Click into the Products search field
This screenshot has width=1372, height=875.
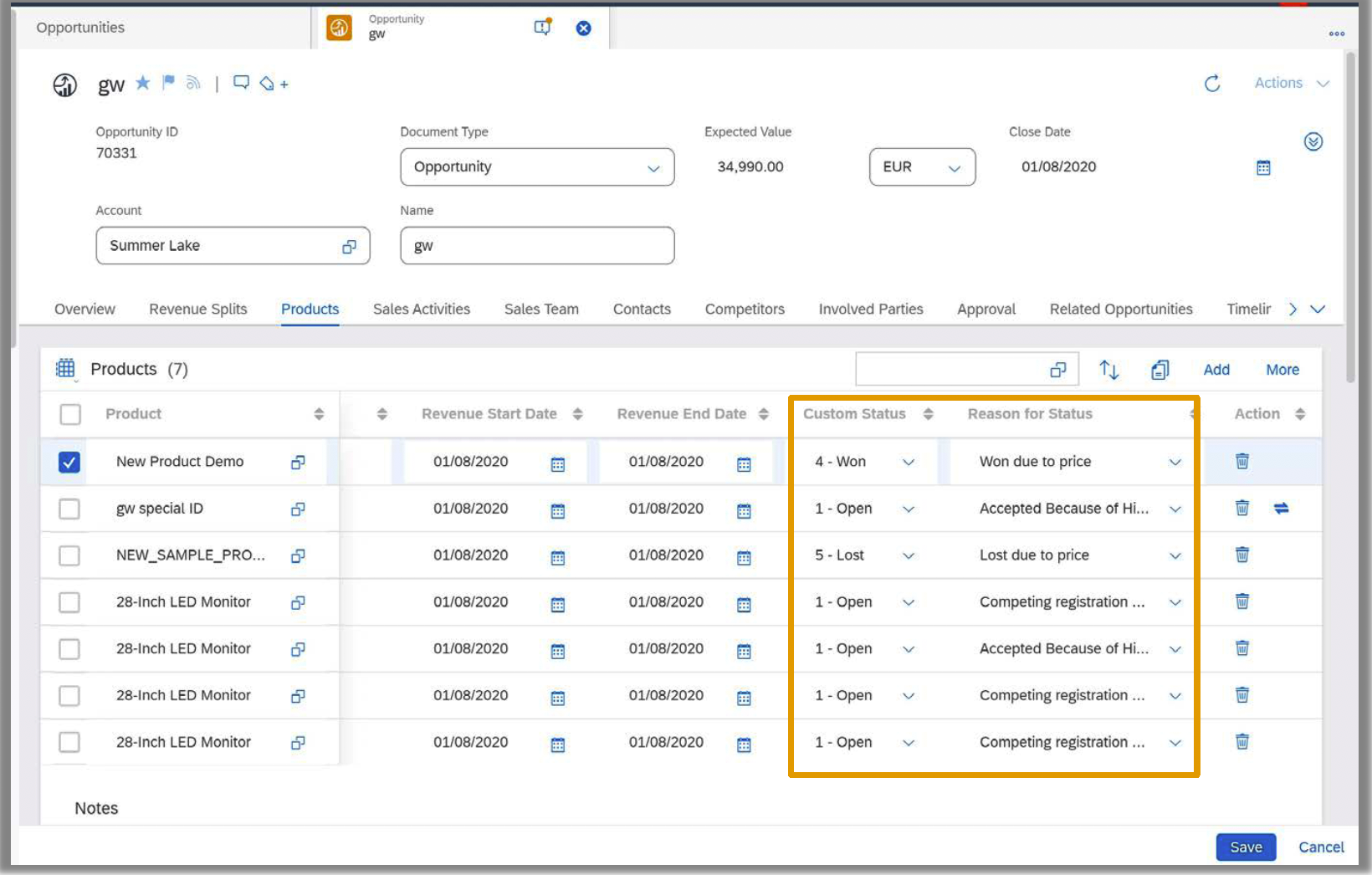pyautogui.click(x=954, y=368)
